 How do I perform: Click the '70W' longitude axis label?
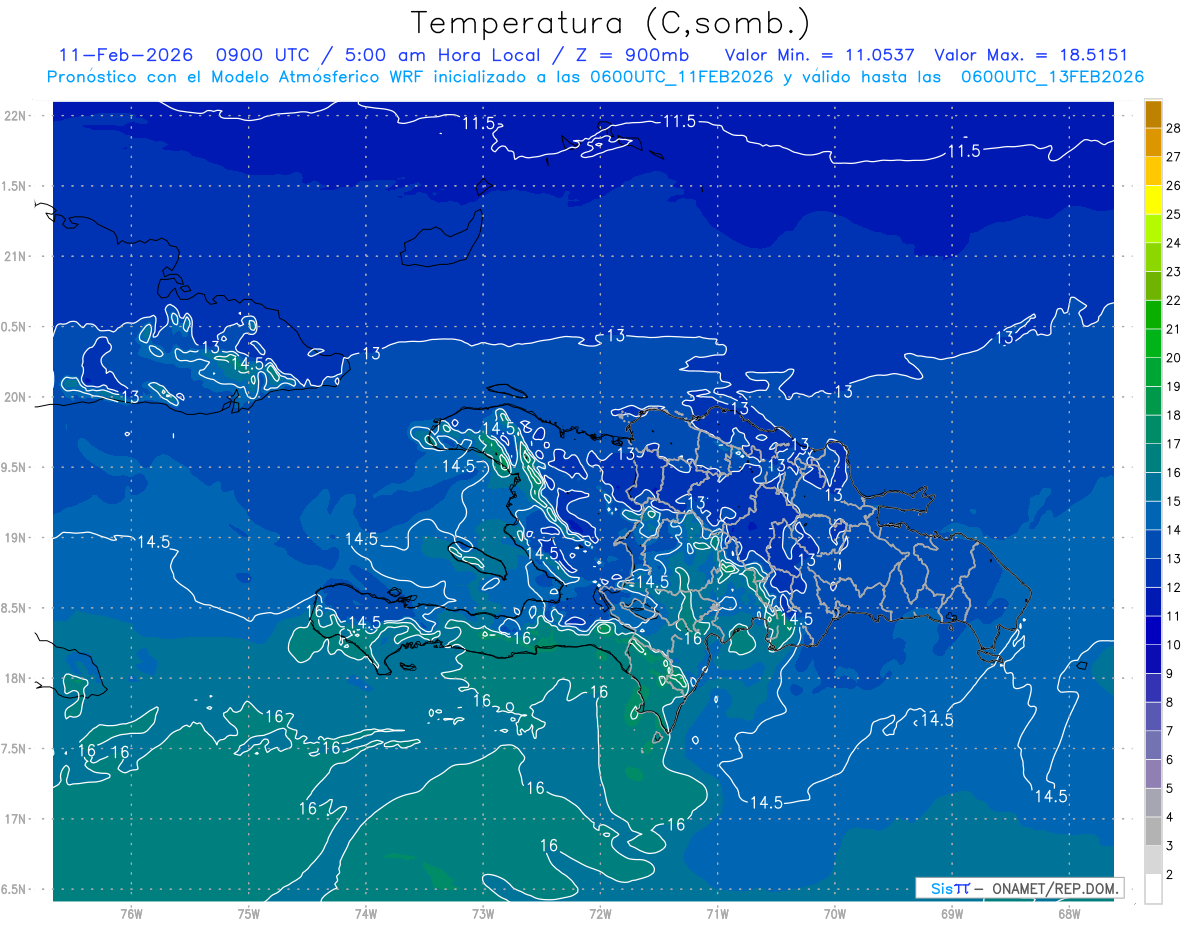(835, 913)
